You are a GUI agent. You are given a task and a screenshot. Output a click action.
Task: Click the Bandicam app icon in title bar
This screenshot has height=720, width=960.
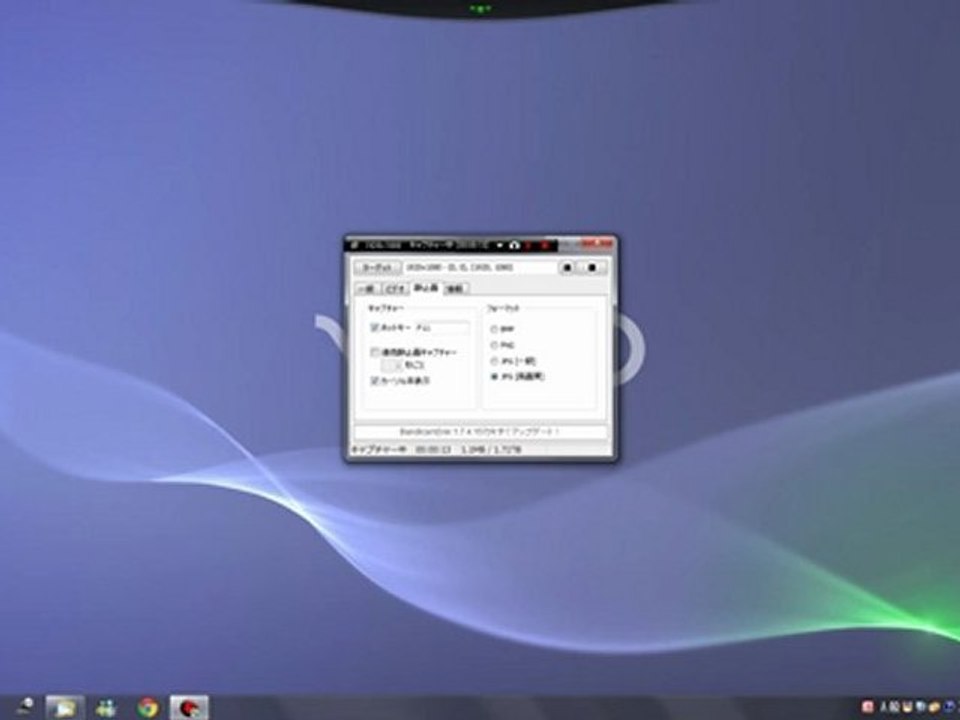tap(355, 246)
